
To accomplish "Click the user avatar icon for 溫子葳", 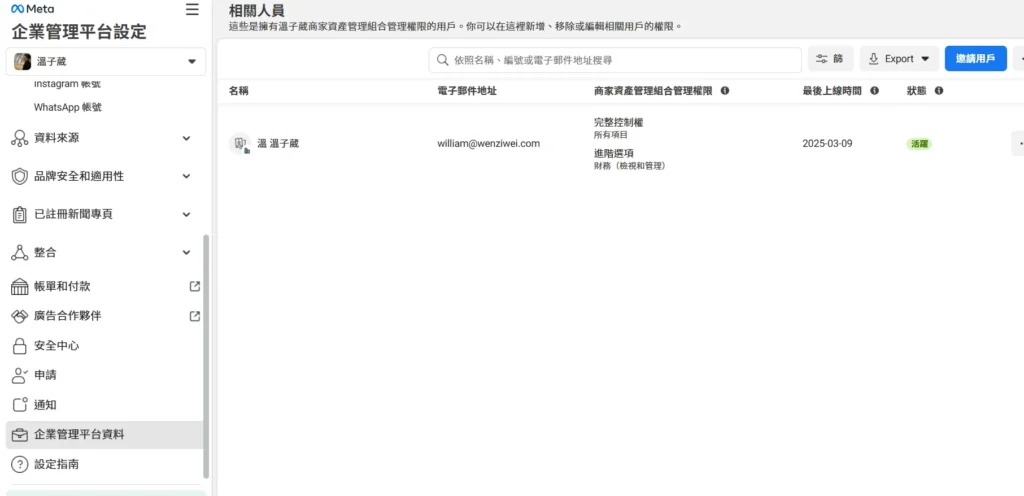I will (240, 144).
